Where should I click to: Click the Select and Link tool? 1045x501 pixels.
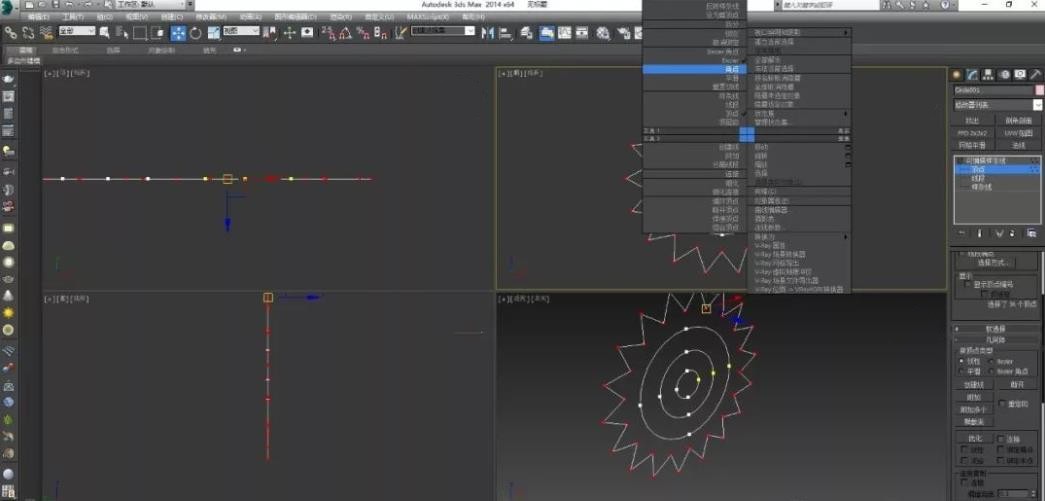tap(11, 33)
